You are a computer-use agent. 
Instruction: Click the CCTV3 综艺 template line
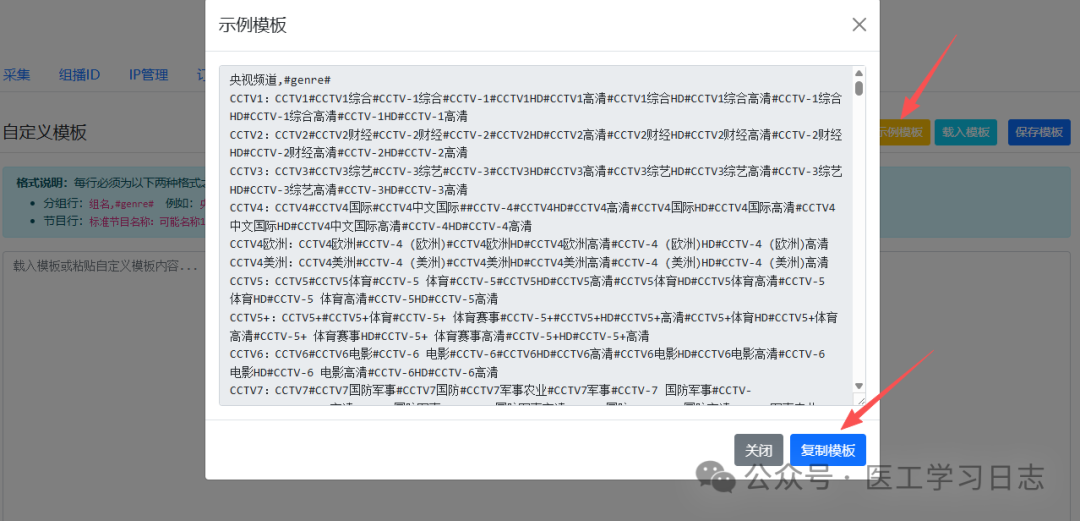pyautogui.click(x=535, y=180)
